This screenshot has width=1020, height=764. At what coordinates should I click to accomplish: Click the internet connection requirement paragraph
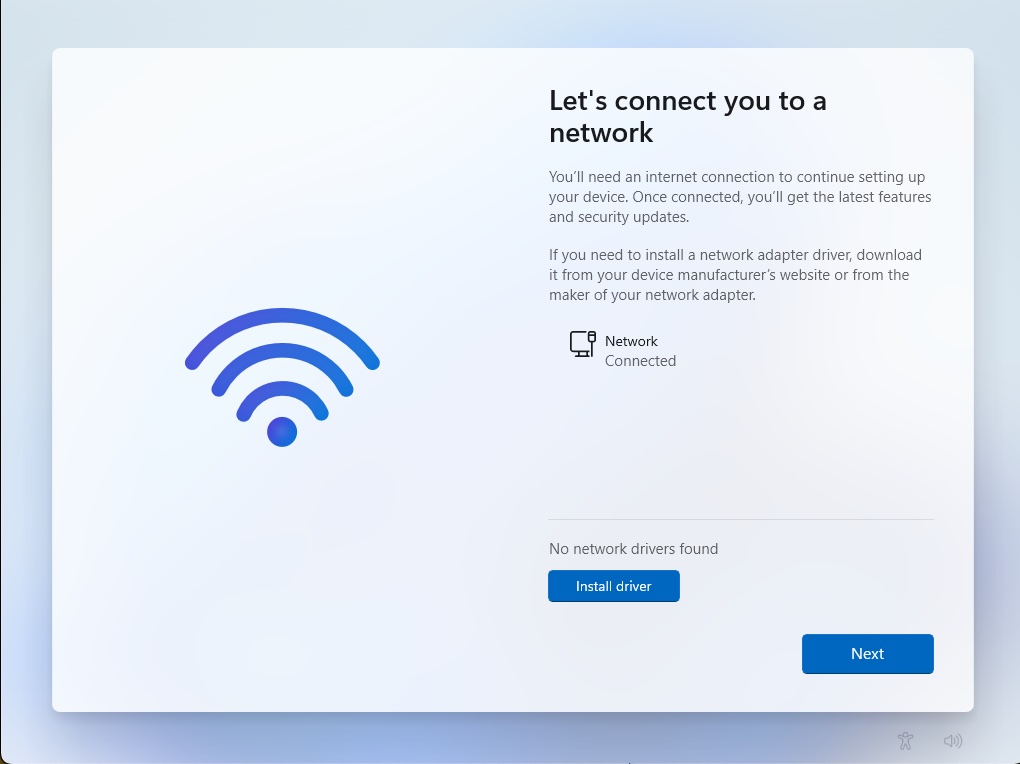tap(740, 197)
